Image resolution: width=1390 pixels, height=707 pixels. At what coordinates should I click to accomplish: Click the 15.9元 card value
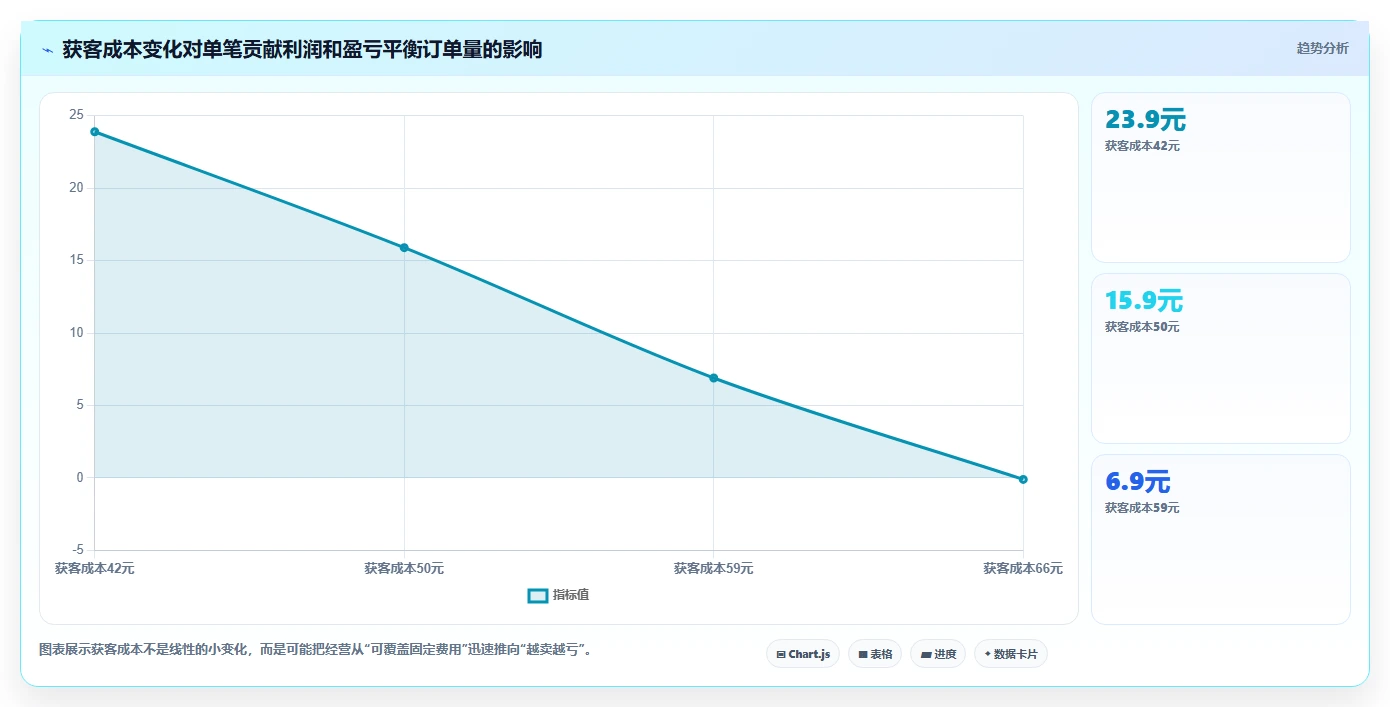coord(1144,301)
